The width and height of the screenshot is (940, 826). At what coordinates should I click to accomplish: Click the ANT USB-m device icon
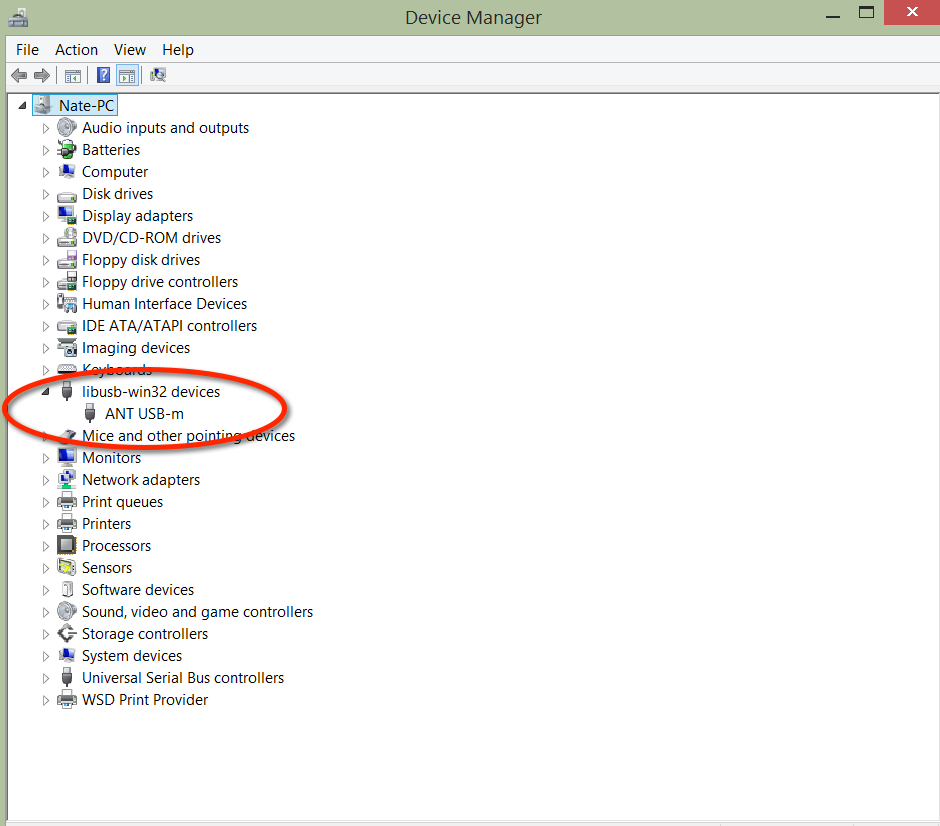point(90,414)
